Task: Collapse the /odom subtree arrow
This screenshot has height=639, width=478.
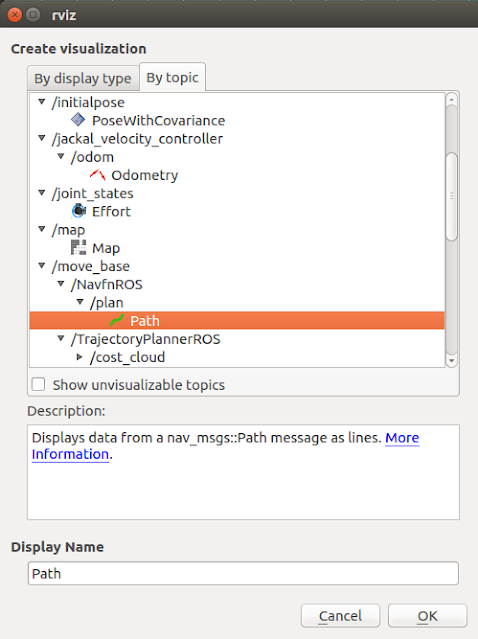Action: 61,156
